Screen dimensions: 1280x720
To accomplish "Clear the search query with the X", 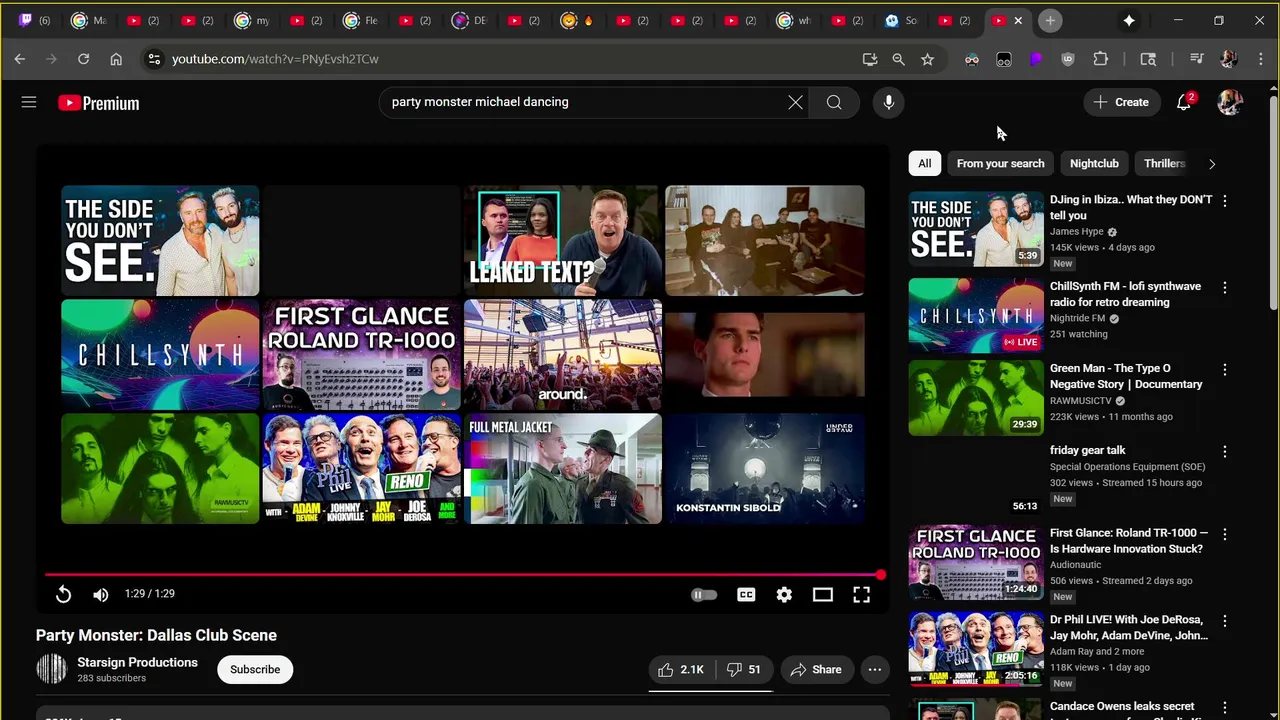I will pos(795,102).
